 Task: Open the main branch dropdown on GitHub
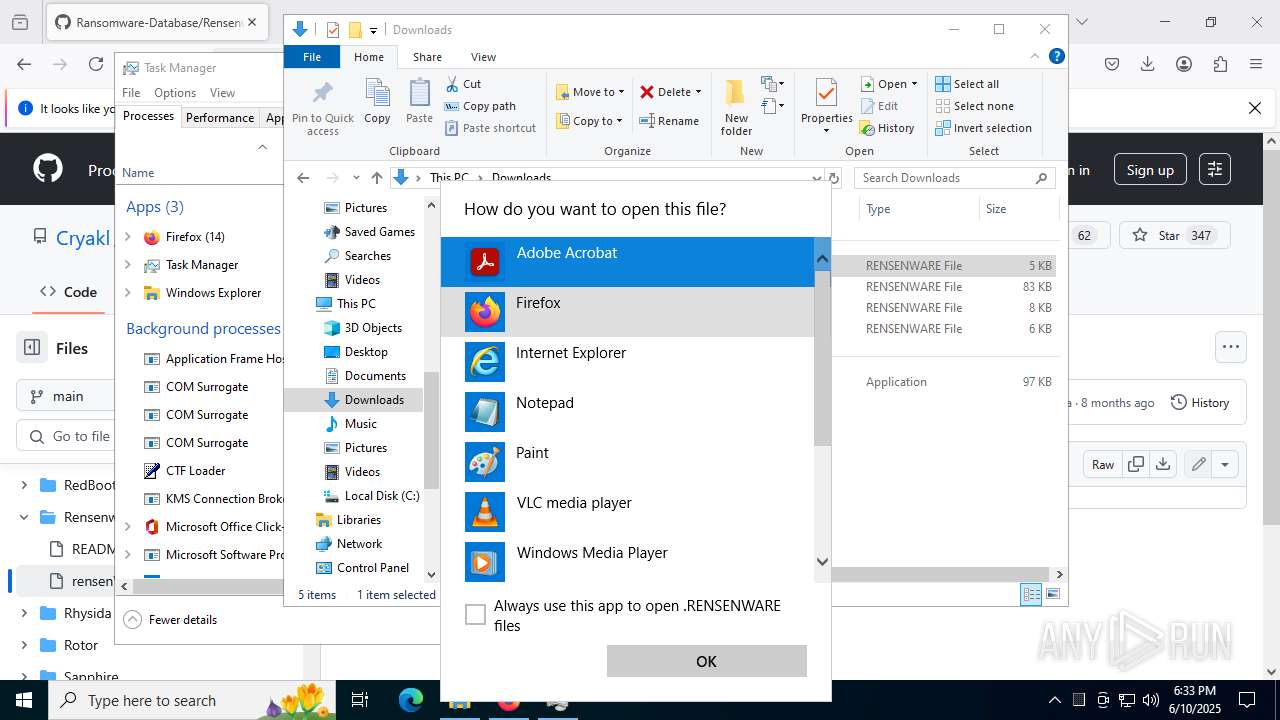pyautogui.click(x=65, y=396)
